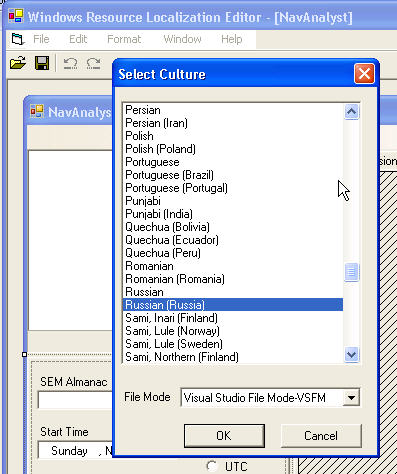Click the NavAnalyst child window icon

click(37, 111)
